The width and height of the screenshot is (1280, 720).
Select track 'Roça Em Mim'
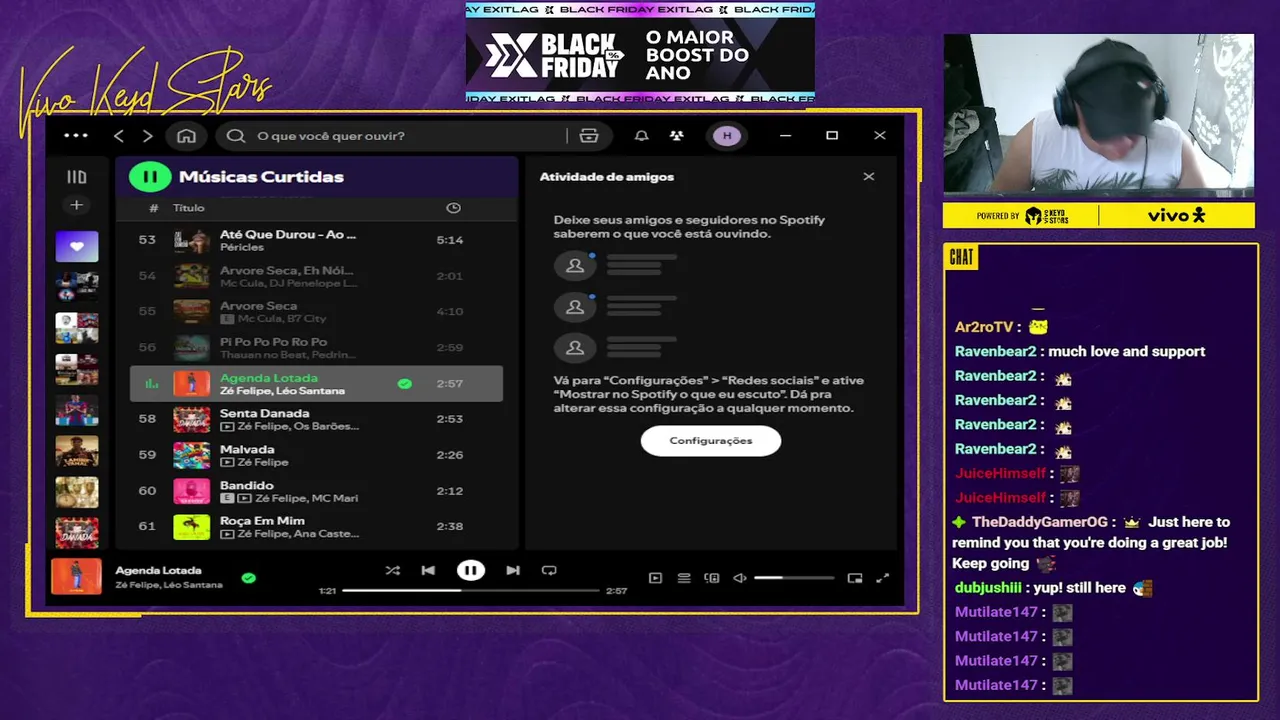(263, 521)
